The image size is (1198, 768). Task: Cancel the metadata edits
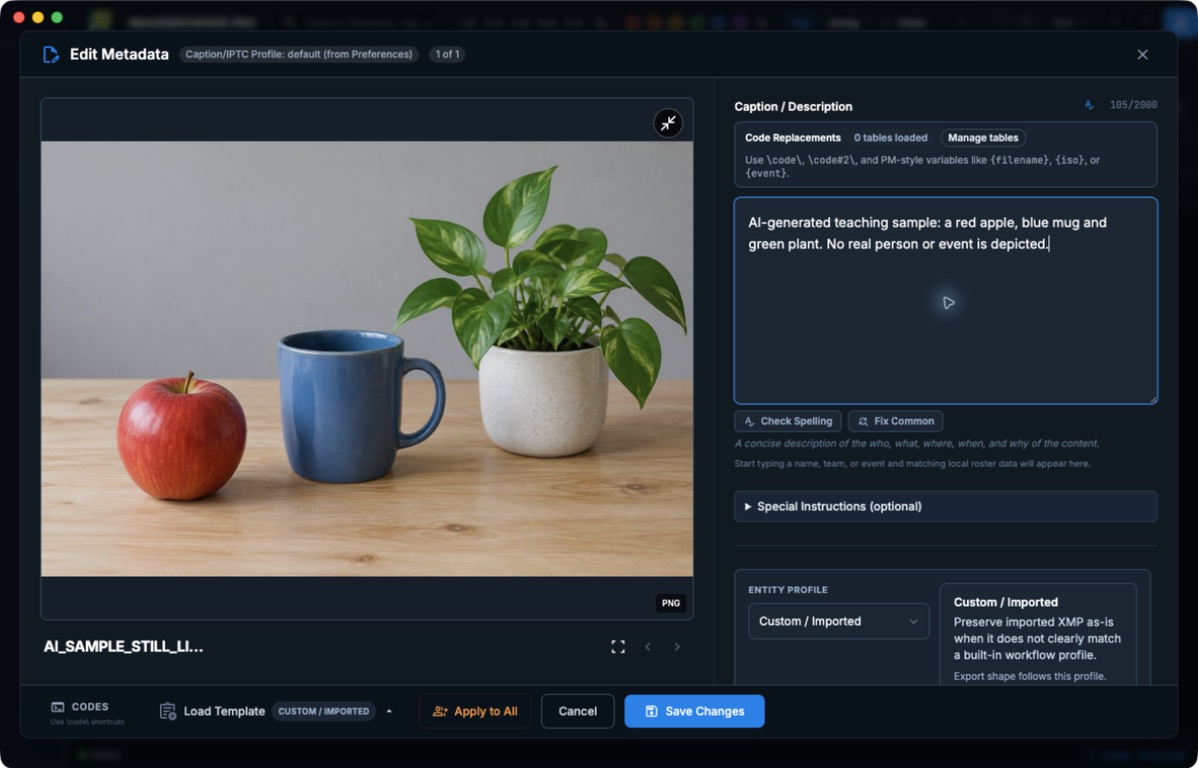pyautogui.click(x=578, y=711)
